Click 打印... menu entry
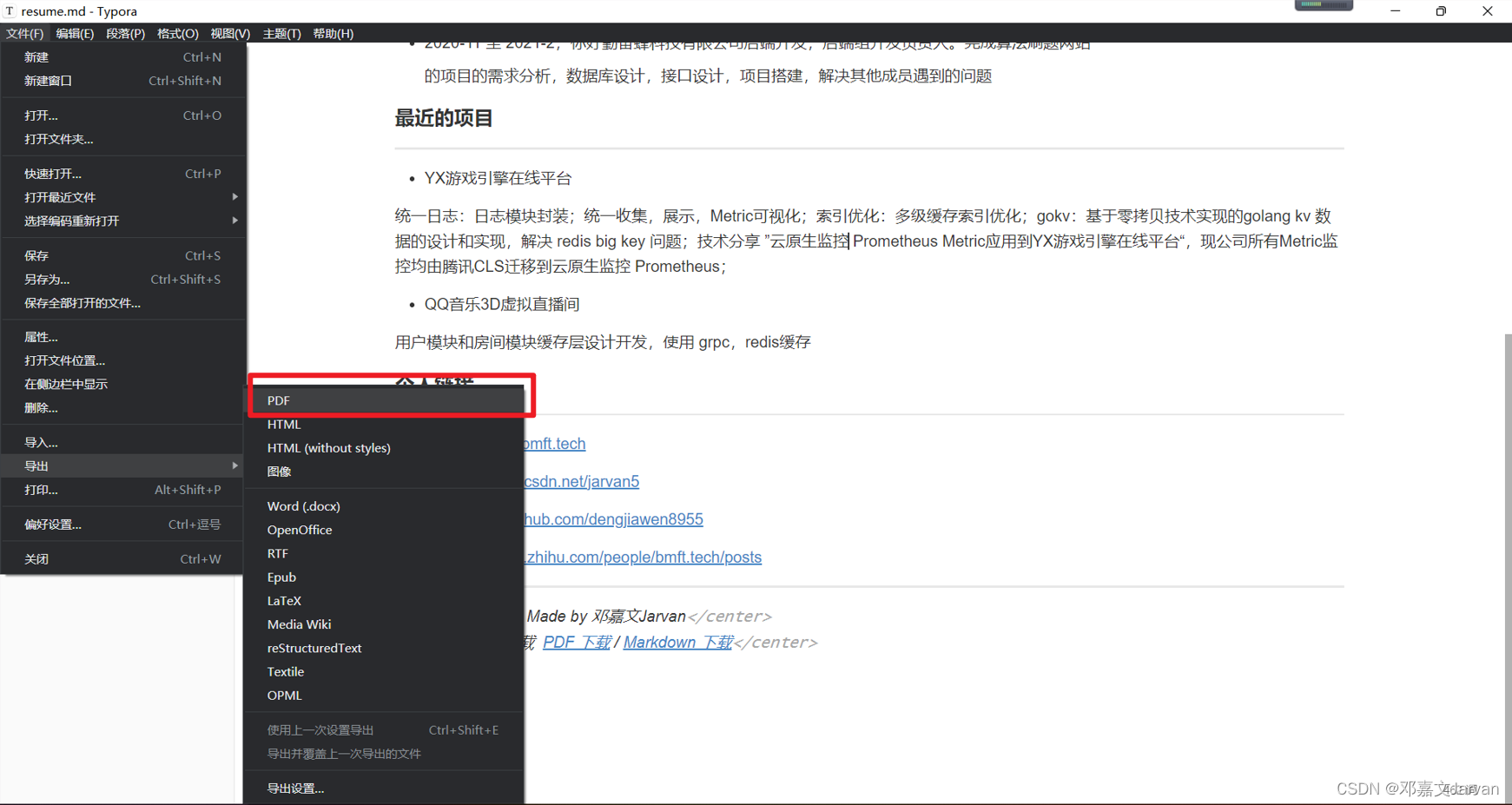 (123, 490)
